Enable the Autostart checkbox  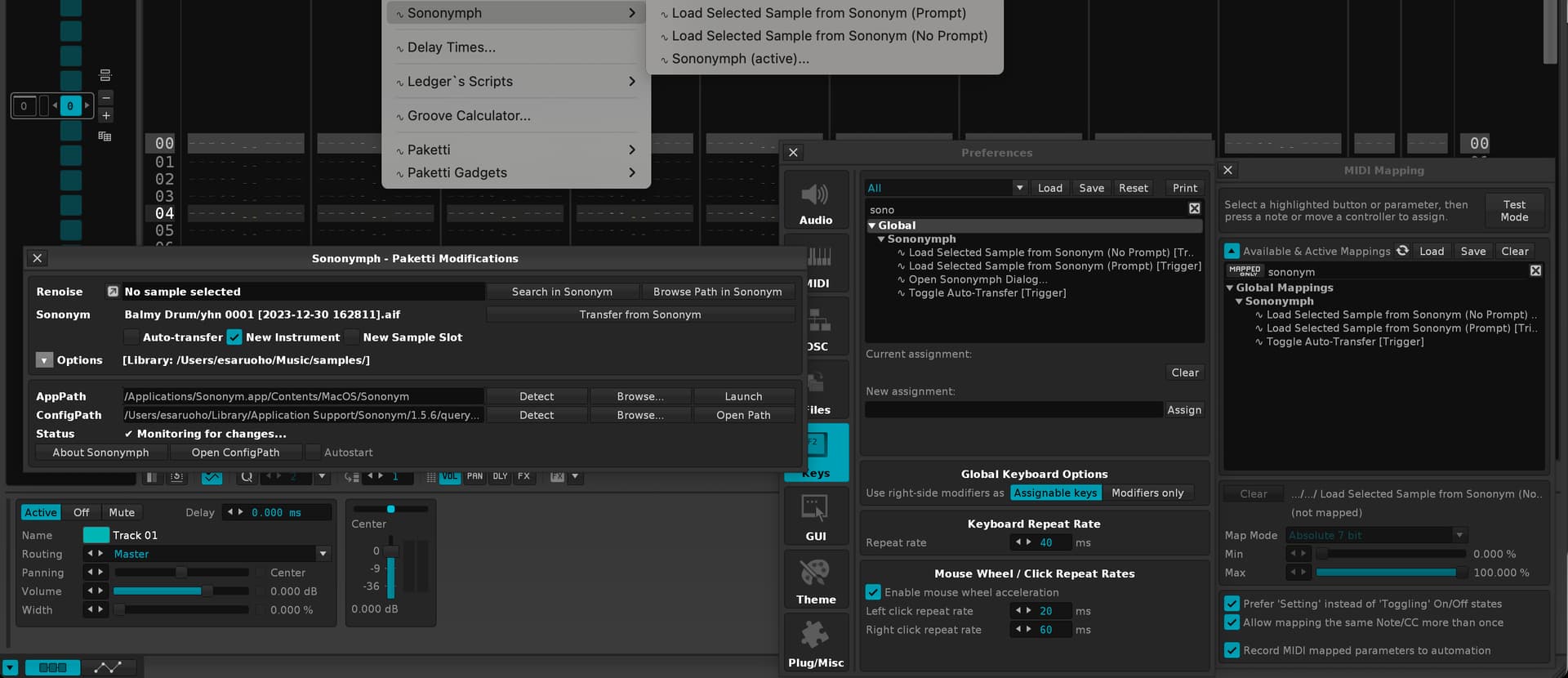click(313, 453)
